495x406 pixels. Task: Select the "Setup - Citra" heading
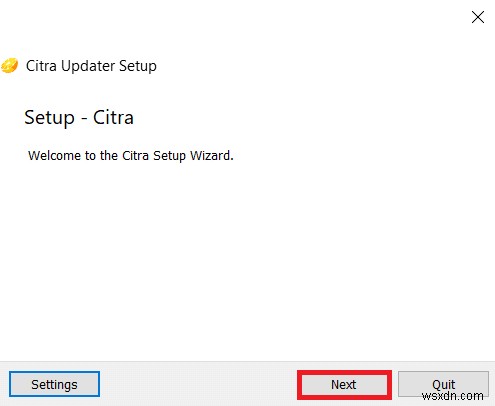tap(79, 118)
